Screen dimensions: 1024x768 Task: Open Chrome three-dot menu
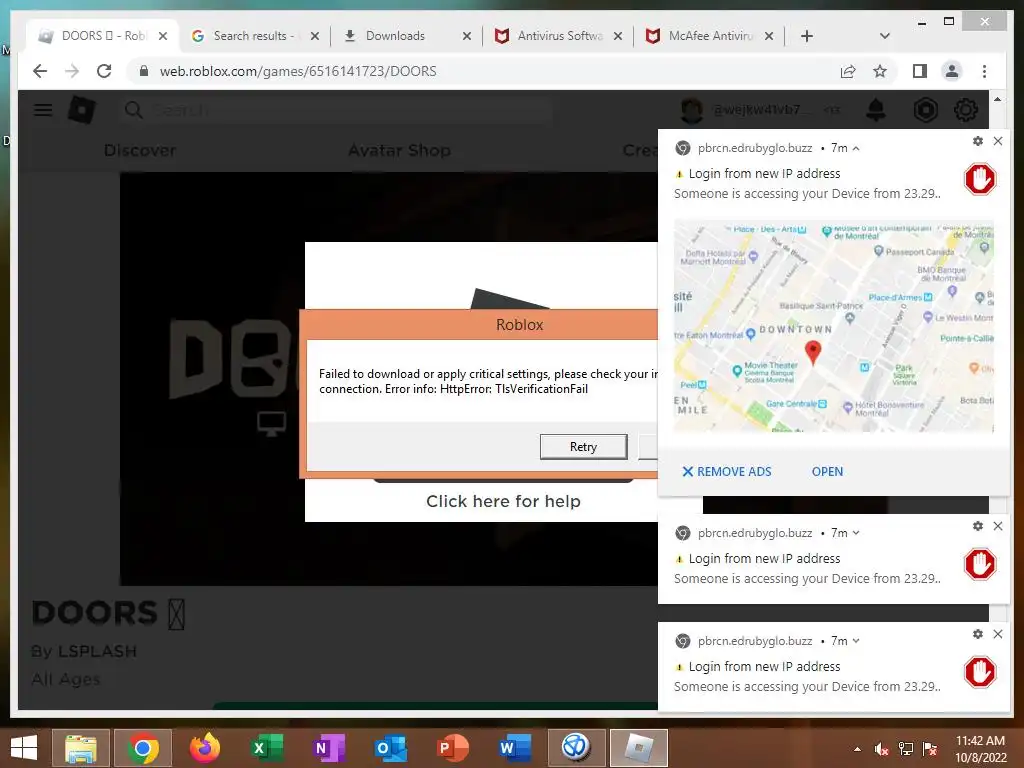(x=984, y=71)
